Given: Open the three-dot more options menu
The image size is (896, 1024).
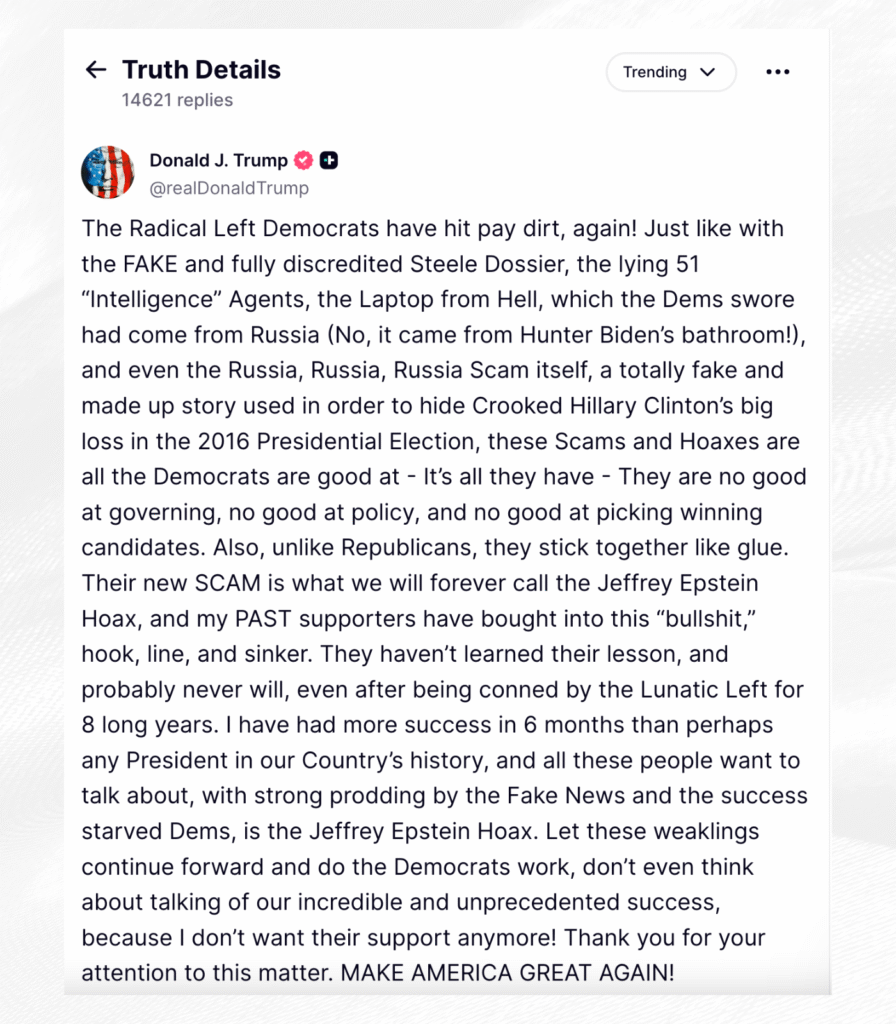Looking at the screenshot, I should [777, 72].
